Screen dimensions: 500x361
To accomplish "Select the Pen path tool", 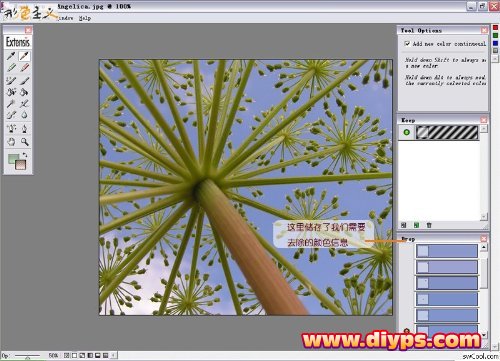I will coord(24,129).
